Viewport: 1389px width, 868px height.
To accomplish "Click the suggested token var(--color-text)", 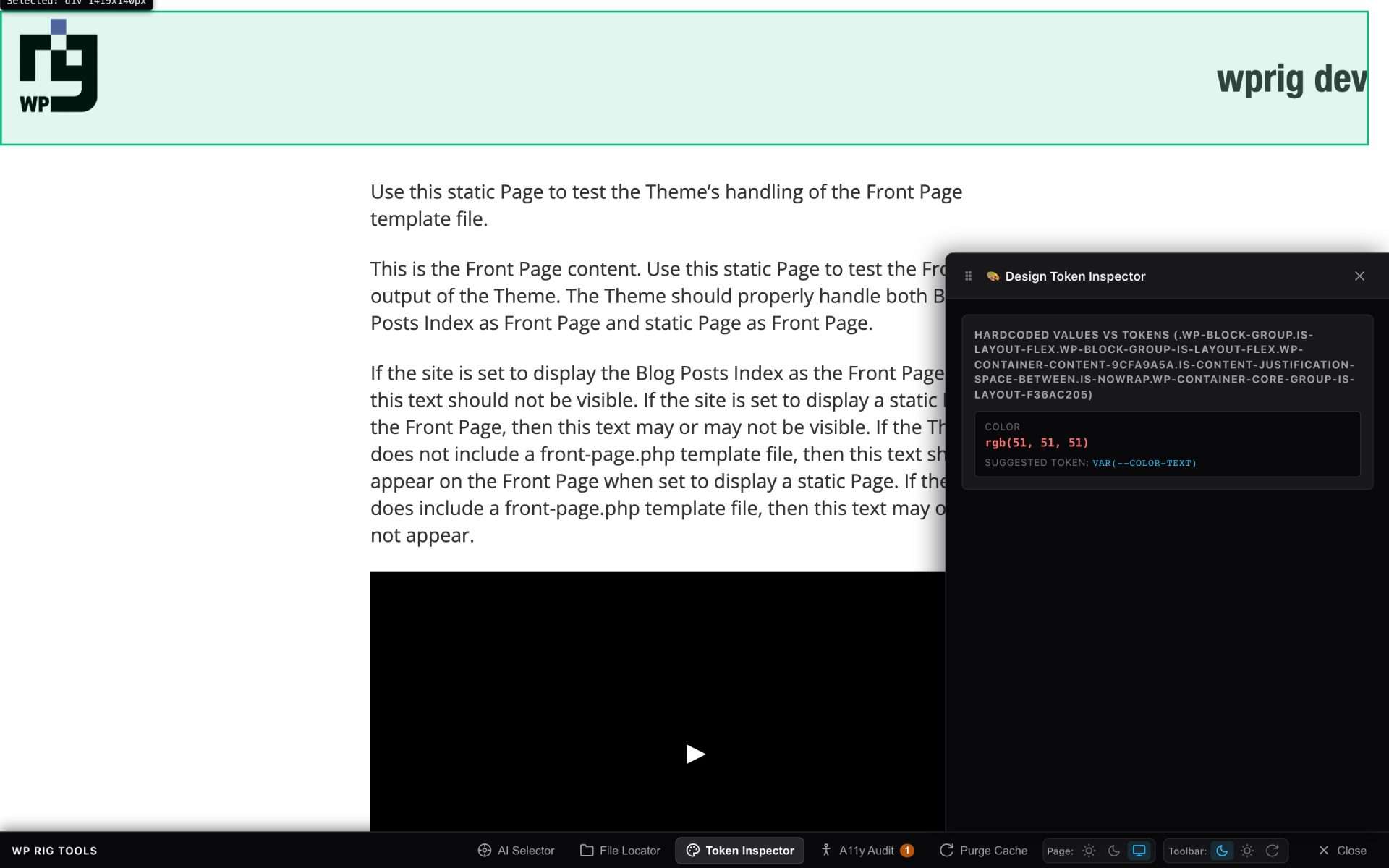I will click(1144, 463).
